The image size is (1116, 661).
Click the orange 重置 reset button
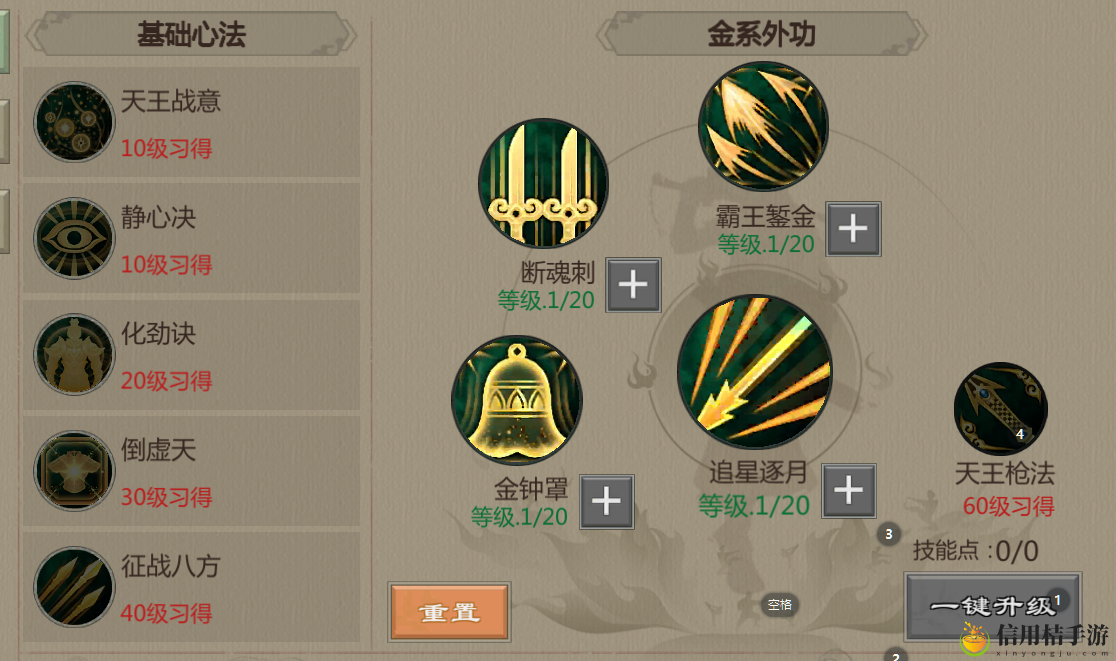tap(449, 612)
